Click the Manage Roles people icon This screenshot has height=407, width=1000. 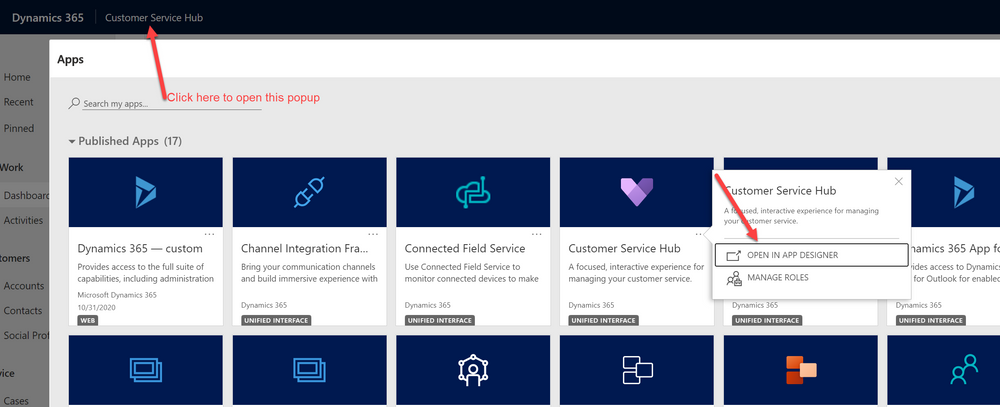734,278
